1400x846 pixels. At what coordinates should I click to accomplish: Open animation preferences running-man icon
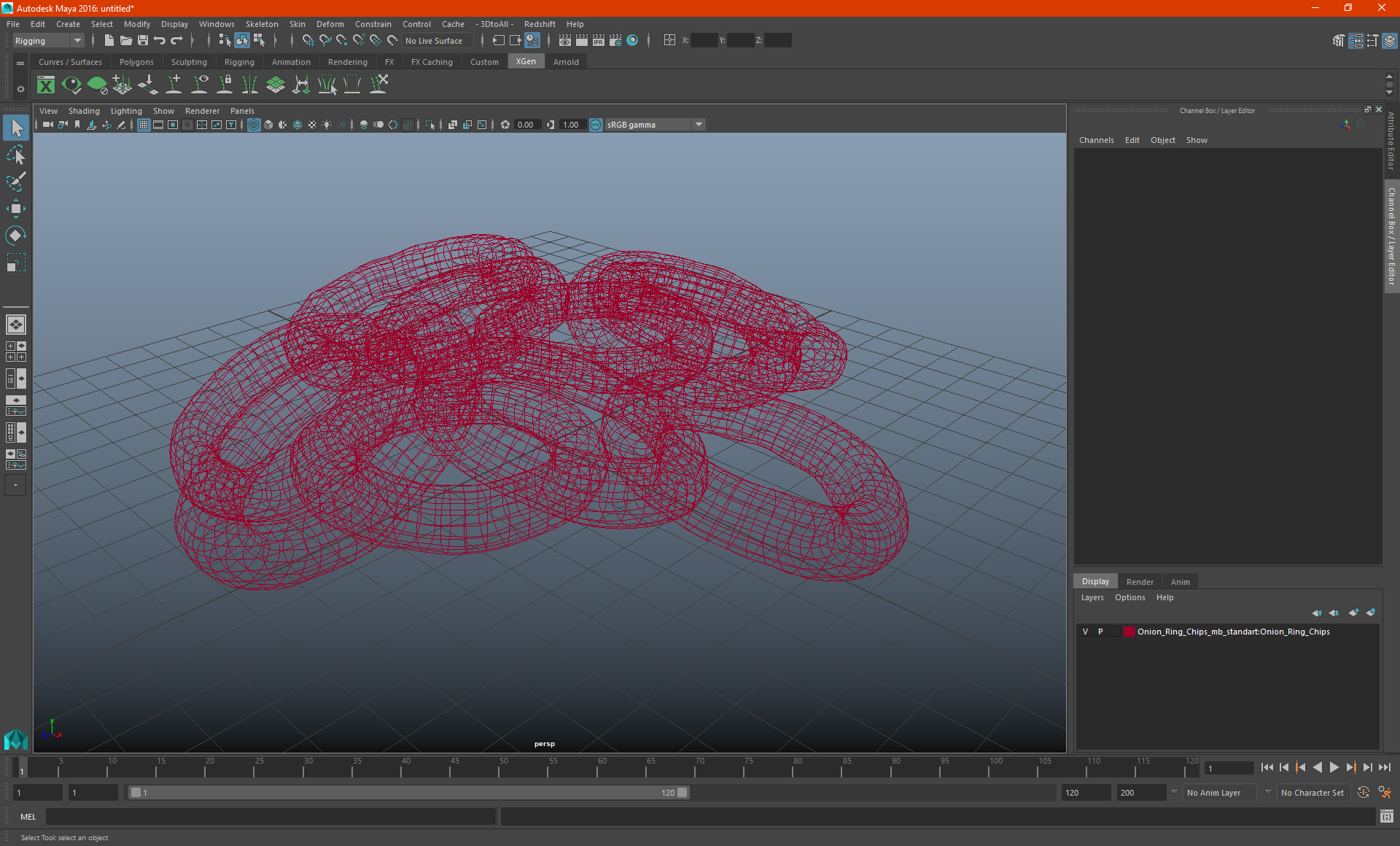1385,793
